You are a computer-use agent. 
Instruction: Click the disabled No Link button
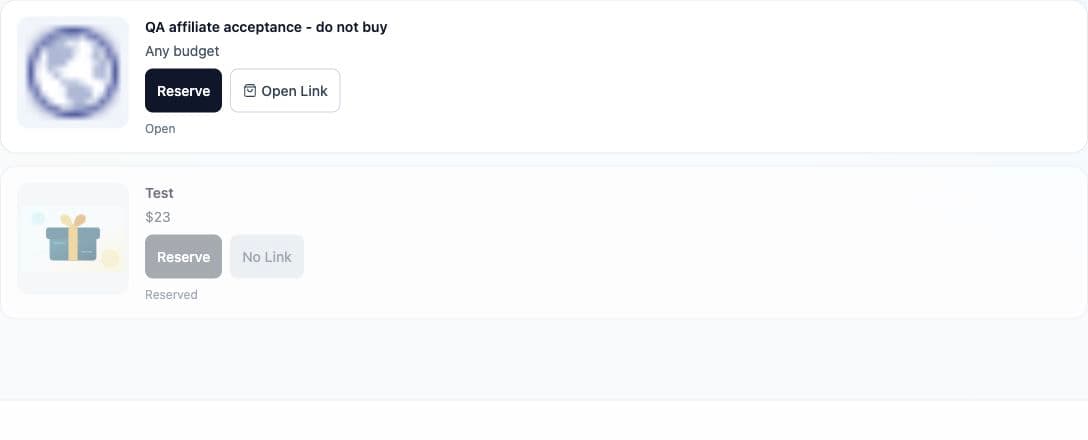pos(267,257)
